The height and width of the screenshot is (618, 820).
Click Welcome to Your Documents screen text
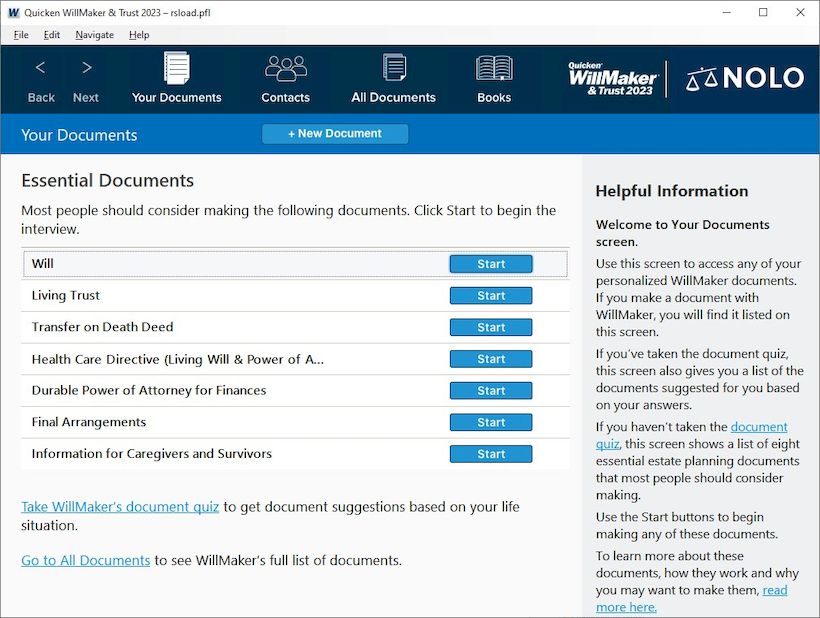[x=682, y=233]
